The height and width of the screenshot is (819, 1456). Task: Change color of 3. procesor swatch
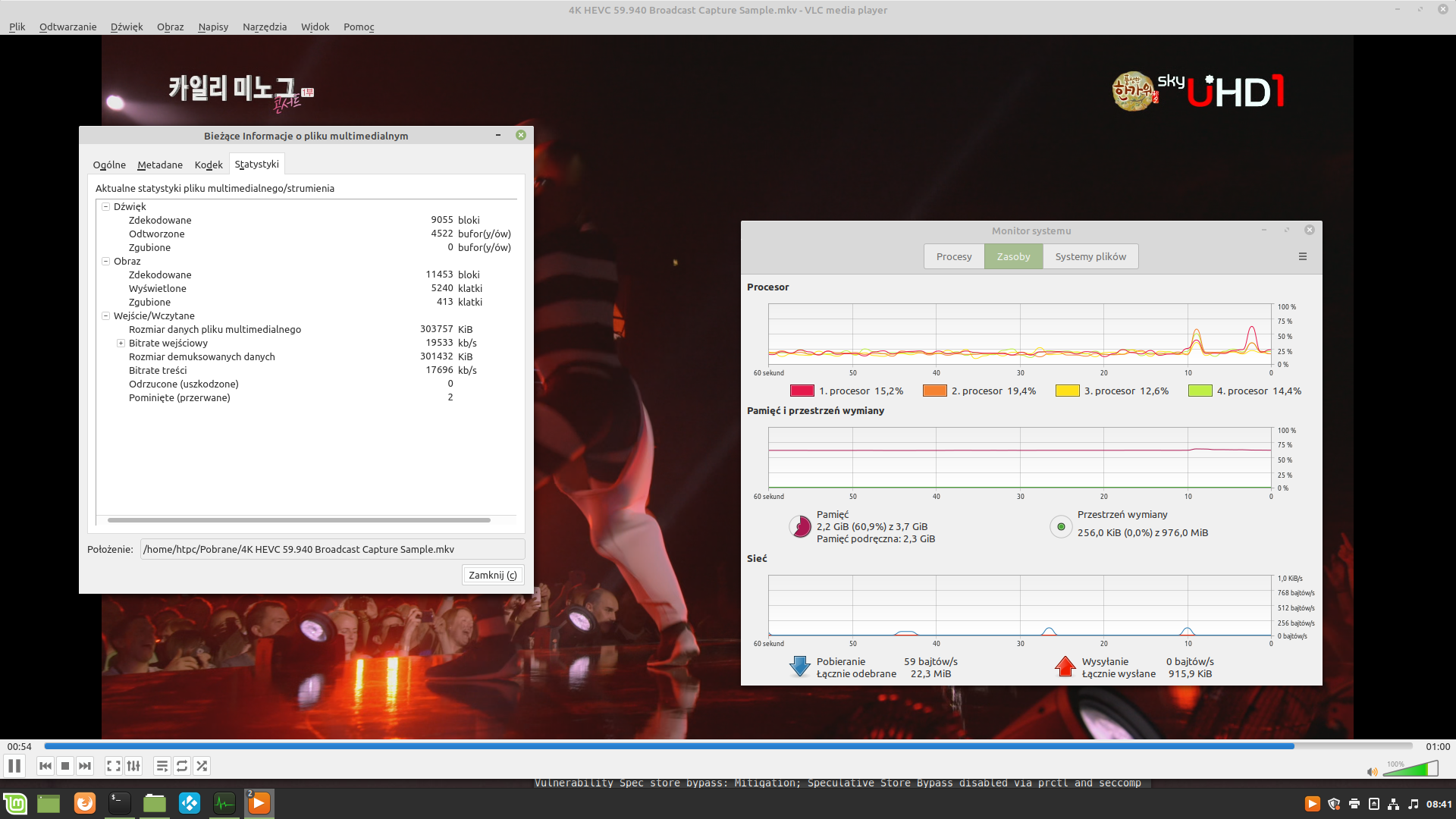(1068, 391)
